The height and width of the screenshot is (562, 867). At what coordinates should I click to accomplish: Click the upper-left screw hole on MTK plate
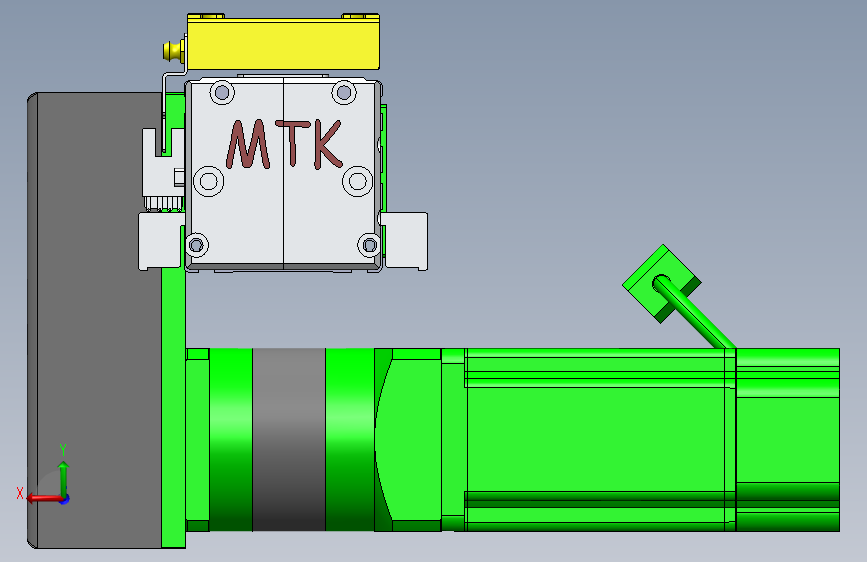(x=222, y=92)
